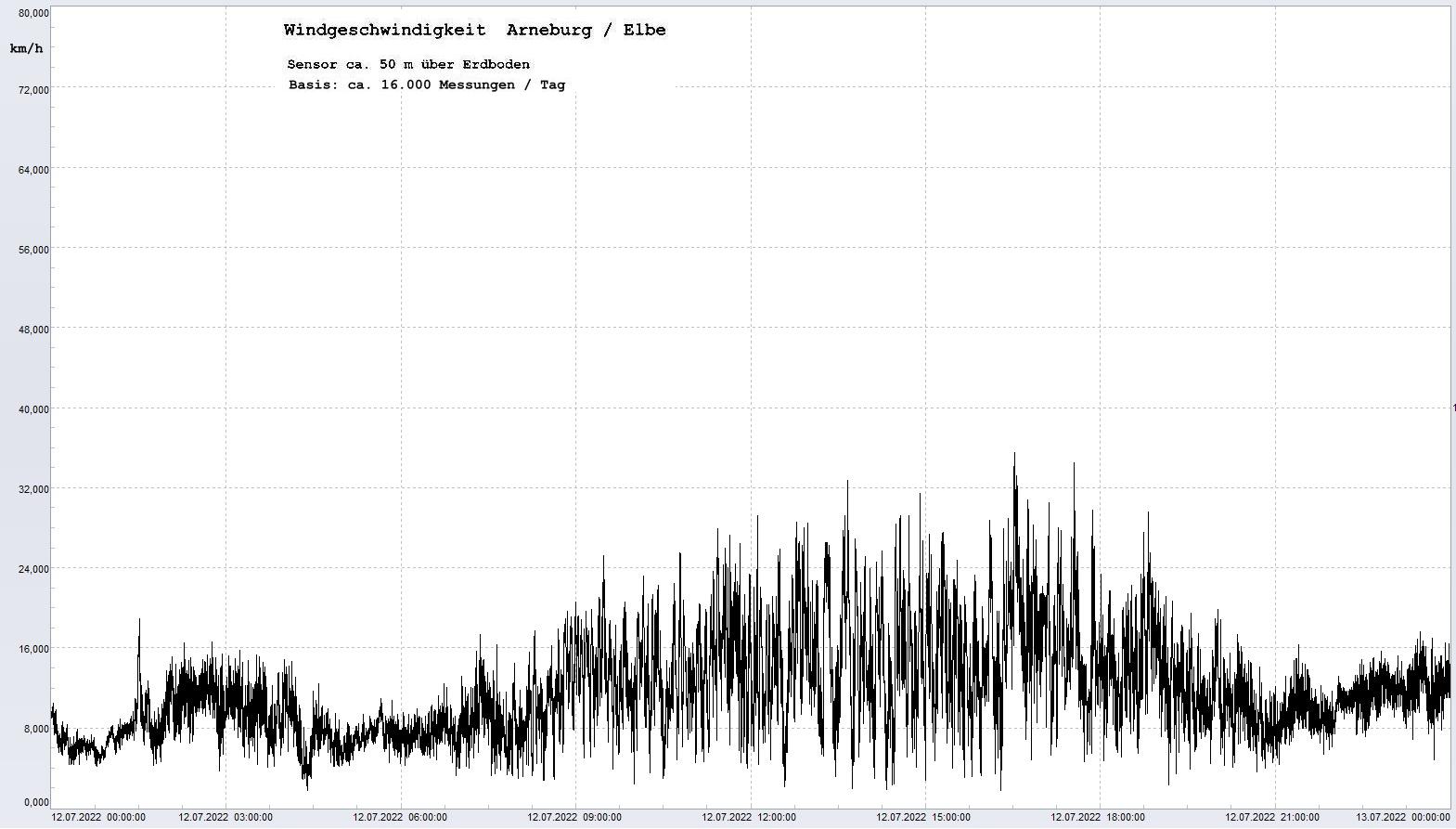
Task: Click the 64,000 y-axis label
Action: (x=33, y=170)
